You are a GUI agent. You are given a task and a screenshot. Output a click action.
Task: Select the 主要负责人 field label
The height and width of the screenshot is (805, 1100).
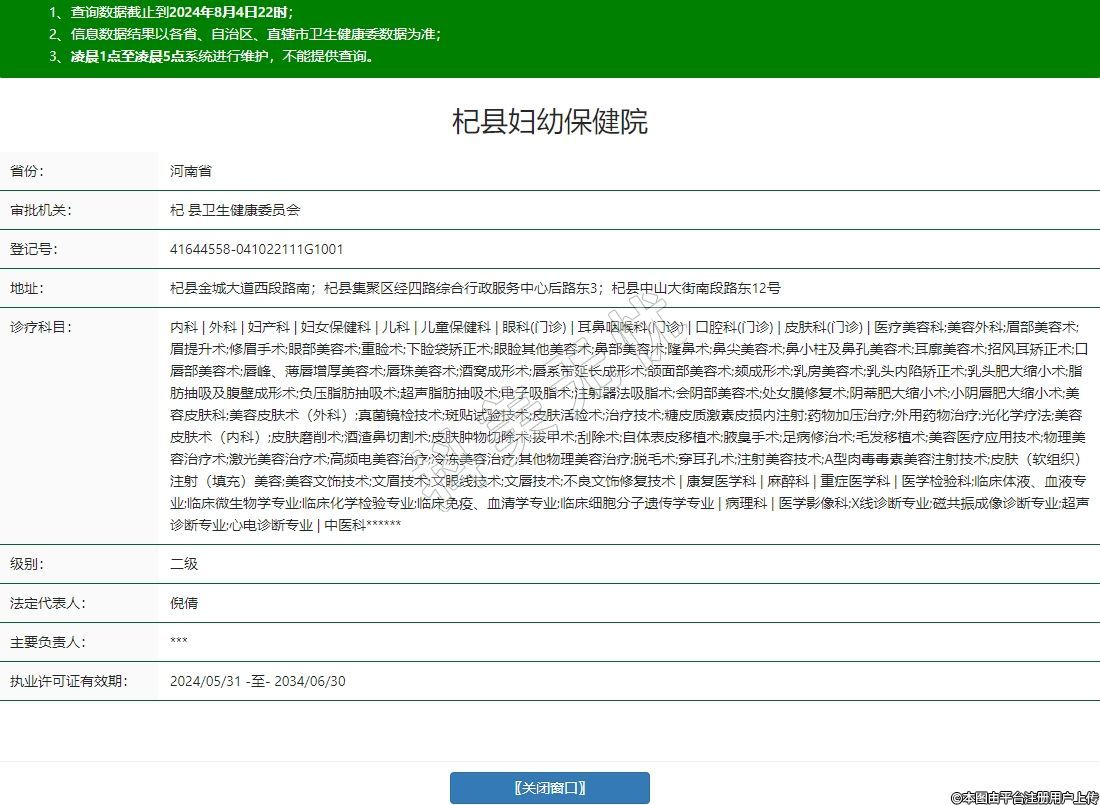(47, 642)
